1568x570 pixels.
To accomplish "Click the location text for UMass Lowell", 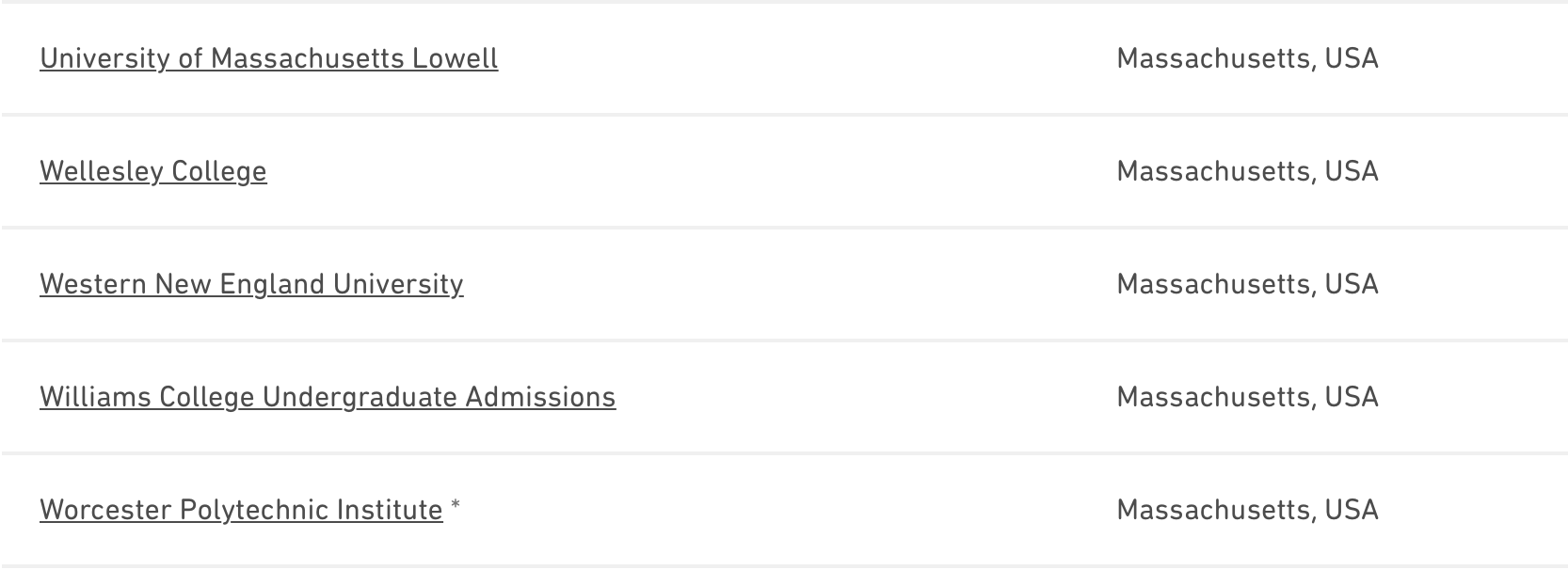I will pyautogui.click(x=1247, y=58).
